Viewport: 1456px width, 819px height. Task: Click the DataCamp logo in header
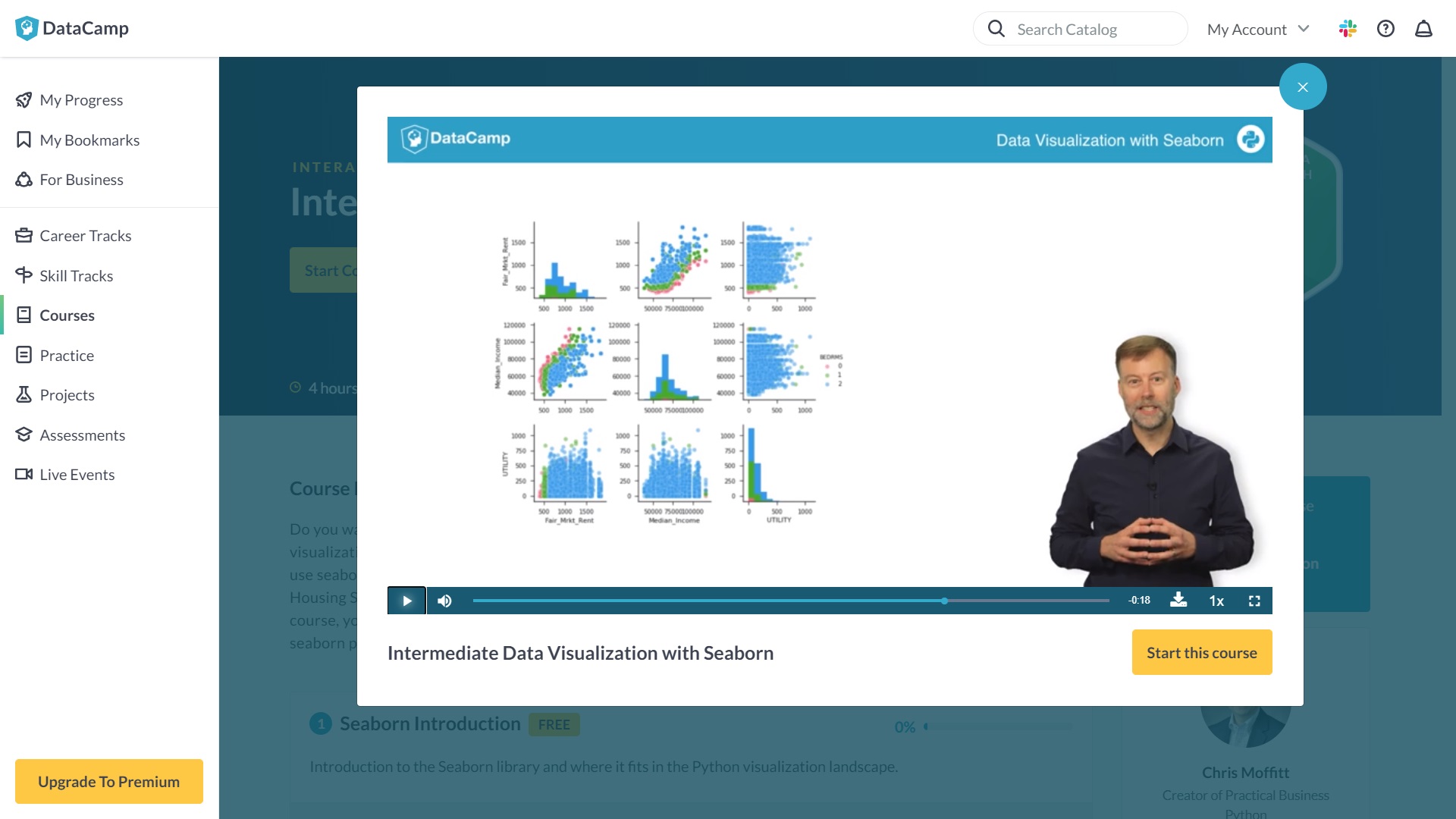click(x=72, y=28)
